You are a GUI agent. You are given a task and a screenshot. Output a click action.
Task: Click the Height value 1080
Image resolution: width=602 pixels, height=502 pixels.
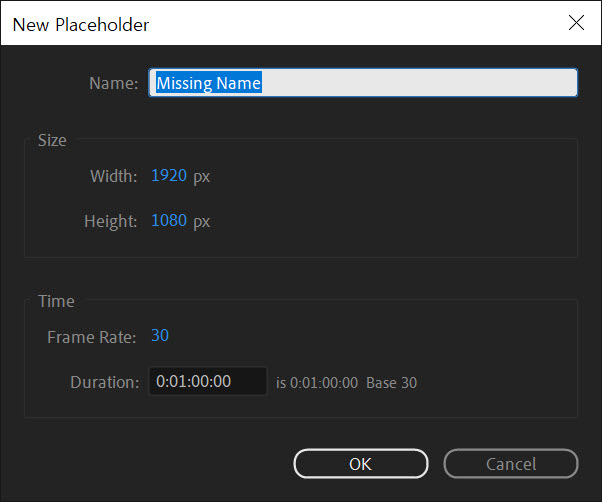tap(169, 221)
